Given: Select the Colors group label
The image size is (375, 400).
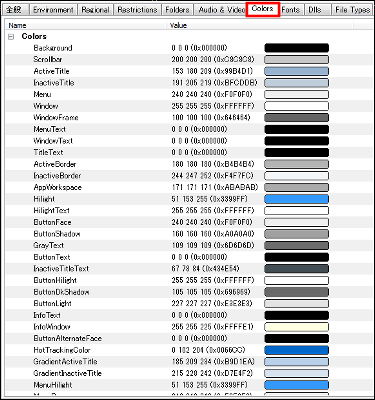Looking at the screenshot, I should [34, 36].
